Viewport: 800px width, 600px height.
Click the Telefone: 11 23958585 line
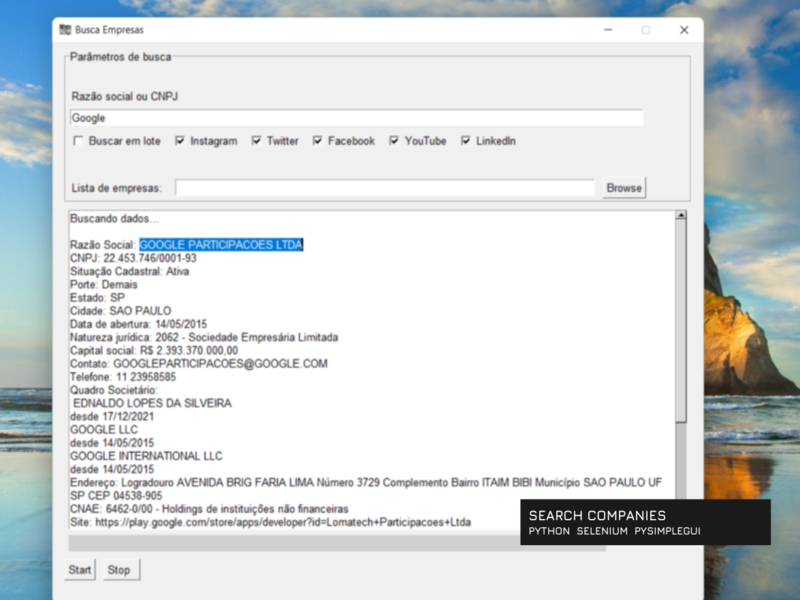pos(123,377)
